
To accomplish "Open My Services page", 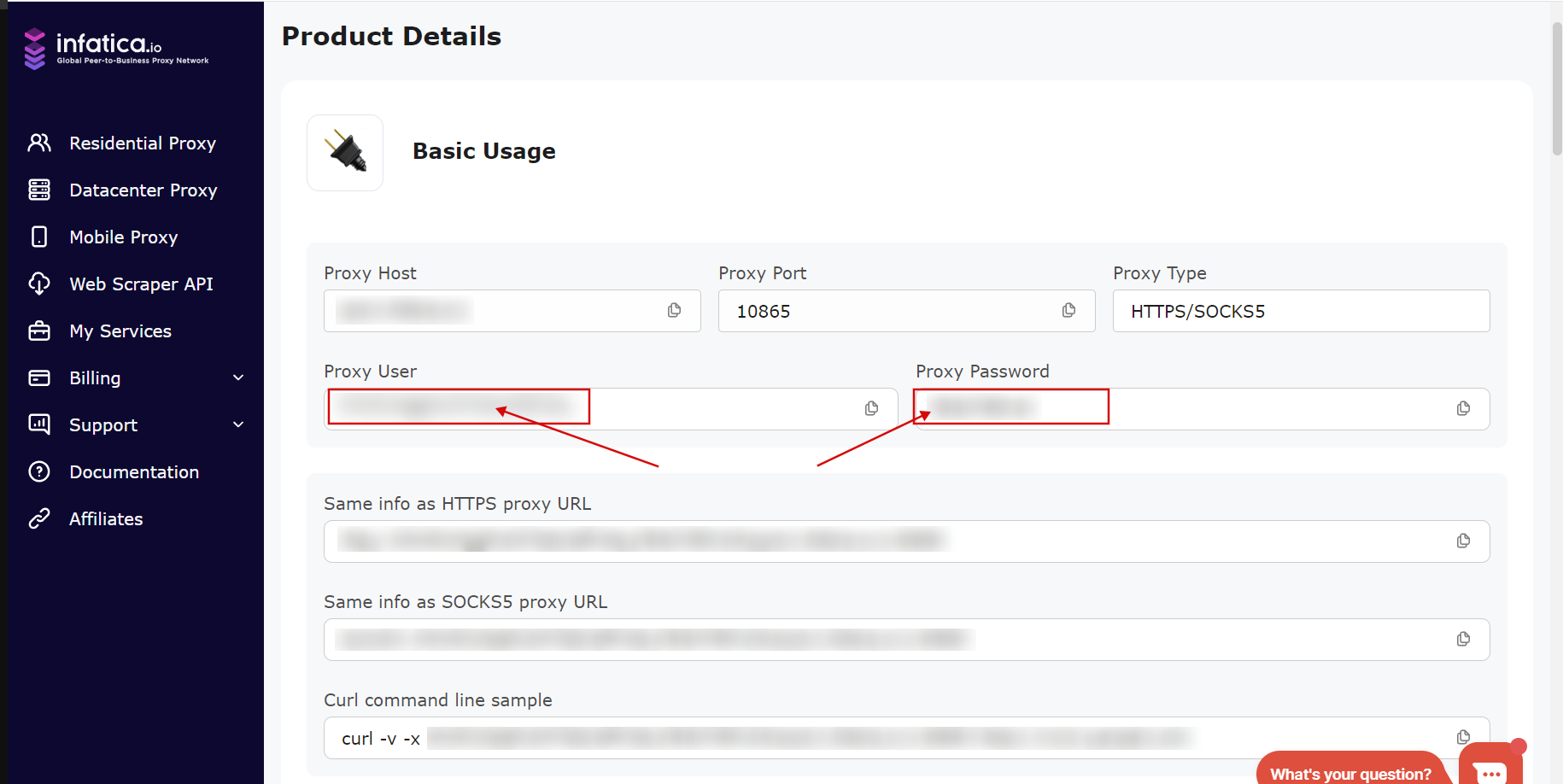I will pos(120,331).
